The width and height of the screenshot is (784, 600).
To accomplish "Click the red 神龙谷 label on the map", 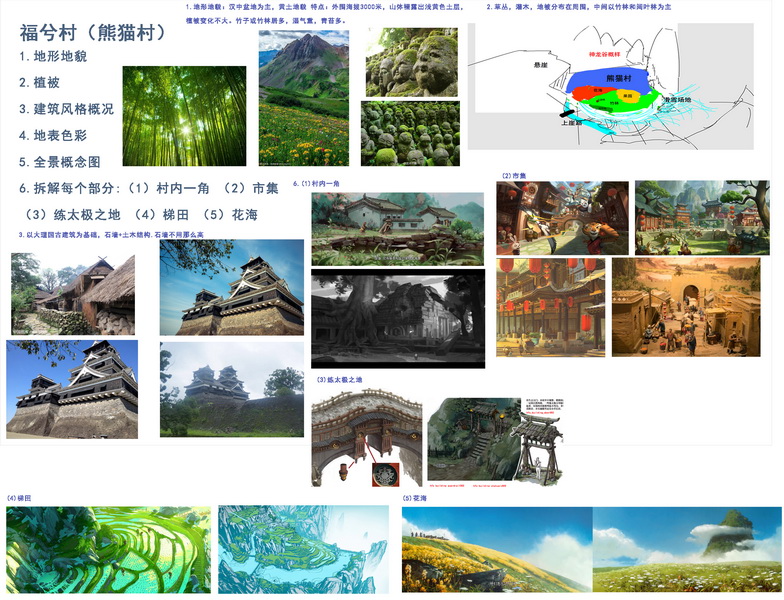I will point(604,54).
